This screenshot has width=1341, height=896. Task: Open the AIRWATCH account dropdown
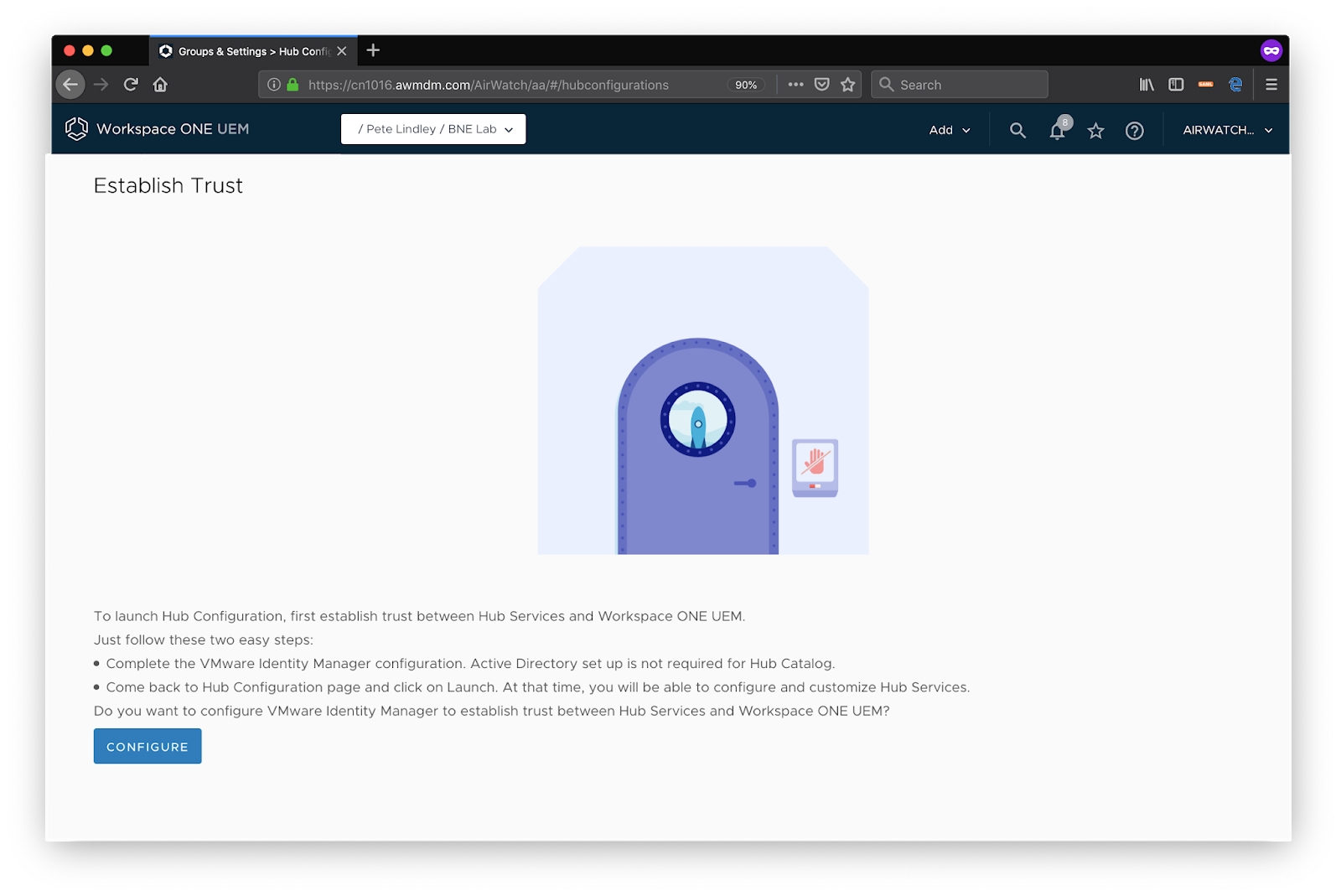1228,130
